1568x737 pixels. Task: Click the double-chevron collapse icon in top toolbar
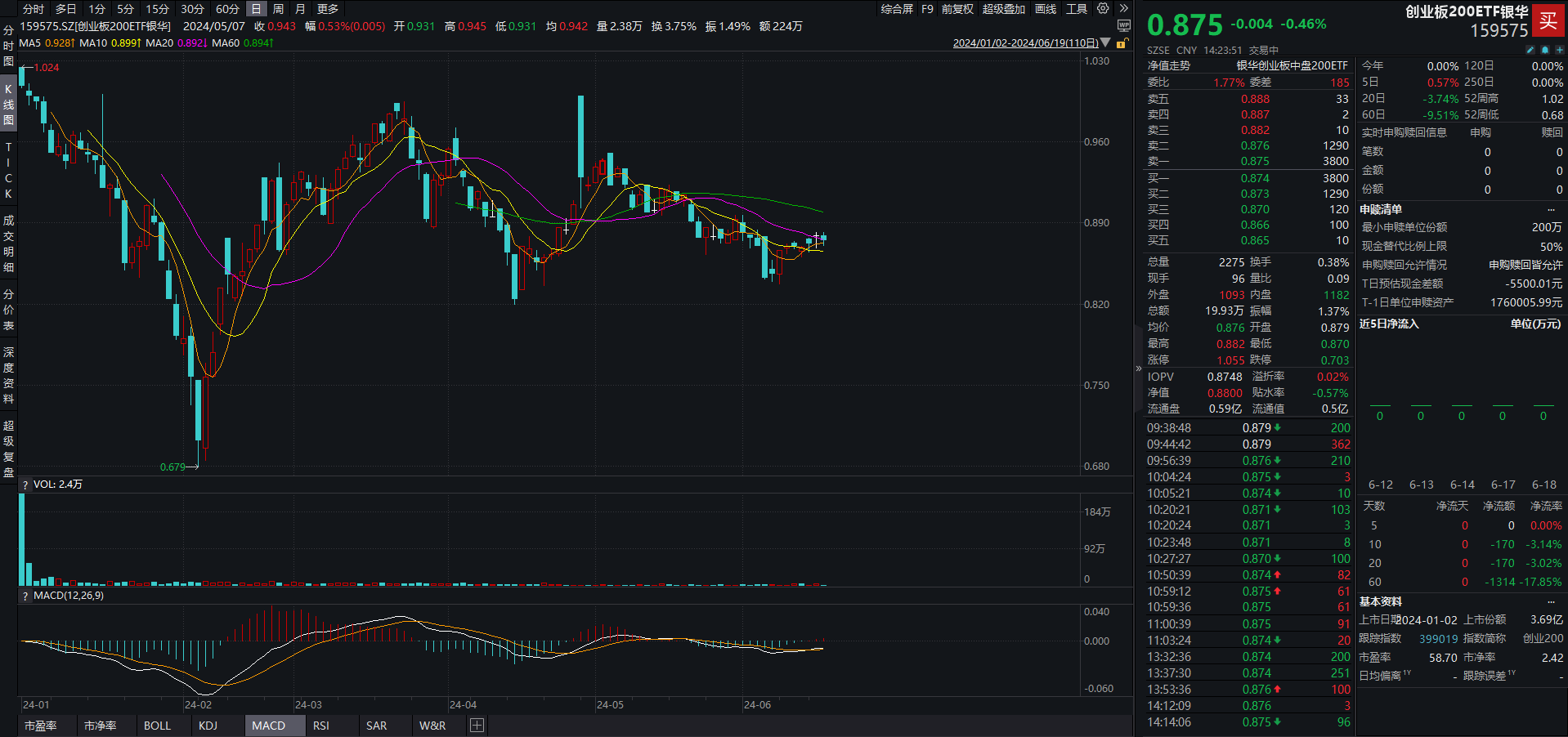click(1124, 9)
